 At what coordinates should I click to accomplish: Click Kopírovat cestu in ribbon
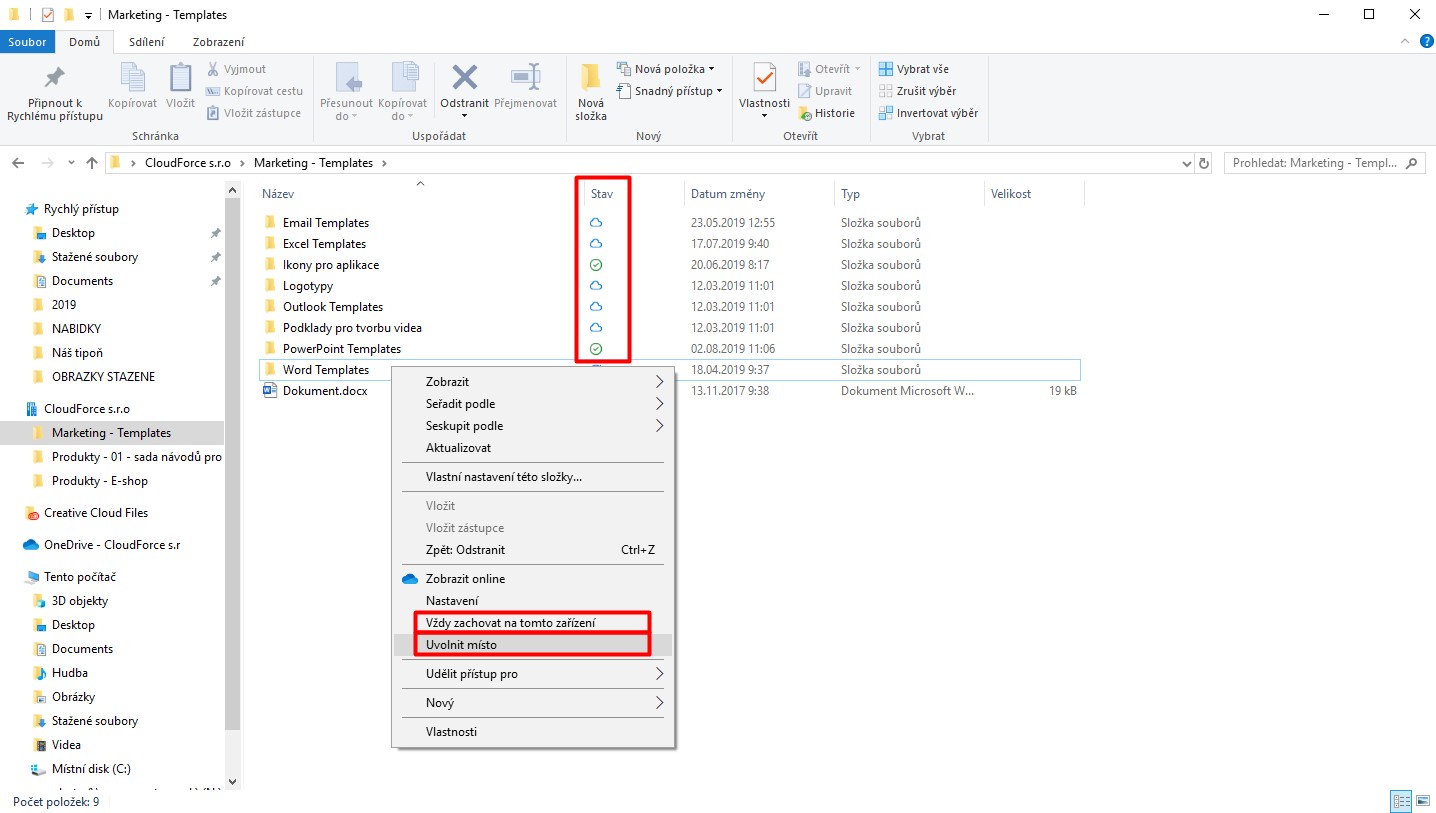pos(254,91)
